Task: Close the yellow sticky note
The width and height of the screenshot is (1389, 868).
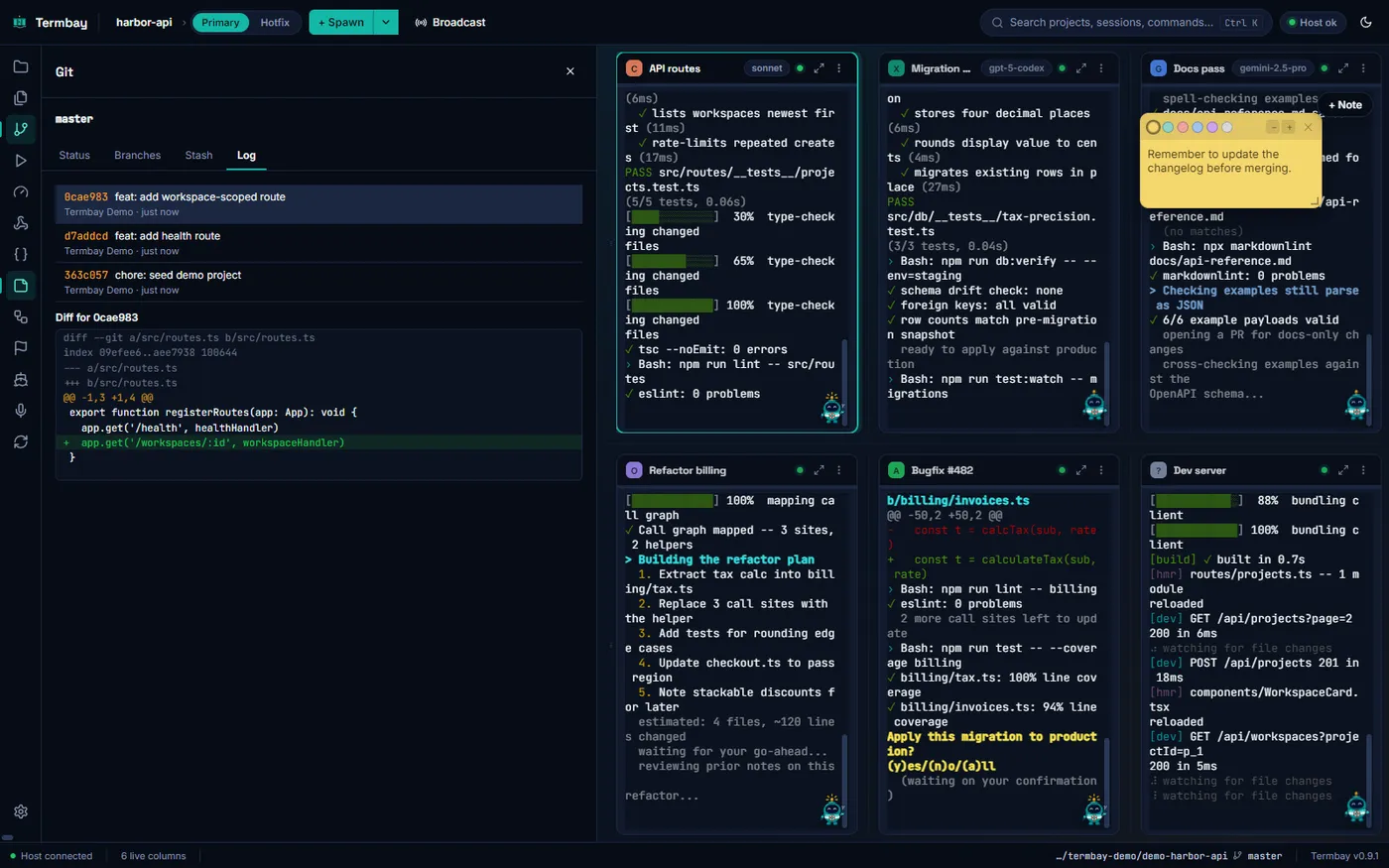Action: point(1308,127)
